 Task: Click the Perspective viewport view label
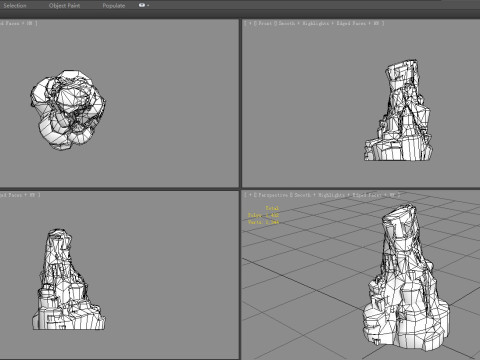coord(273,195)
